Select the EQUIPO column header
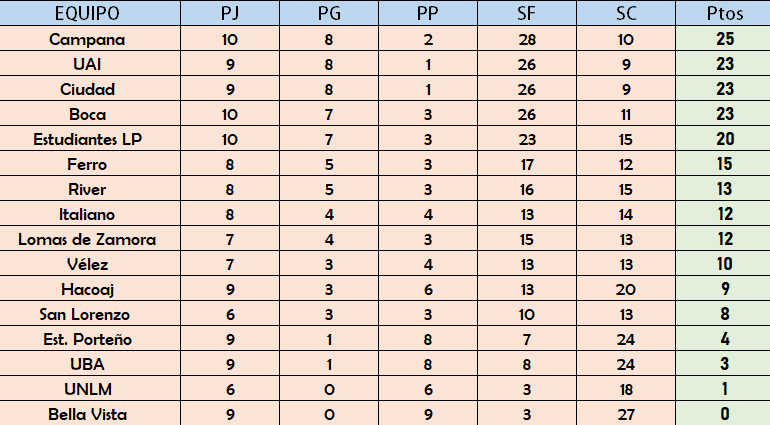This screenshot has height=425, width=770. pyautogui.click(x=90, y=13)
